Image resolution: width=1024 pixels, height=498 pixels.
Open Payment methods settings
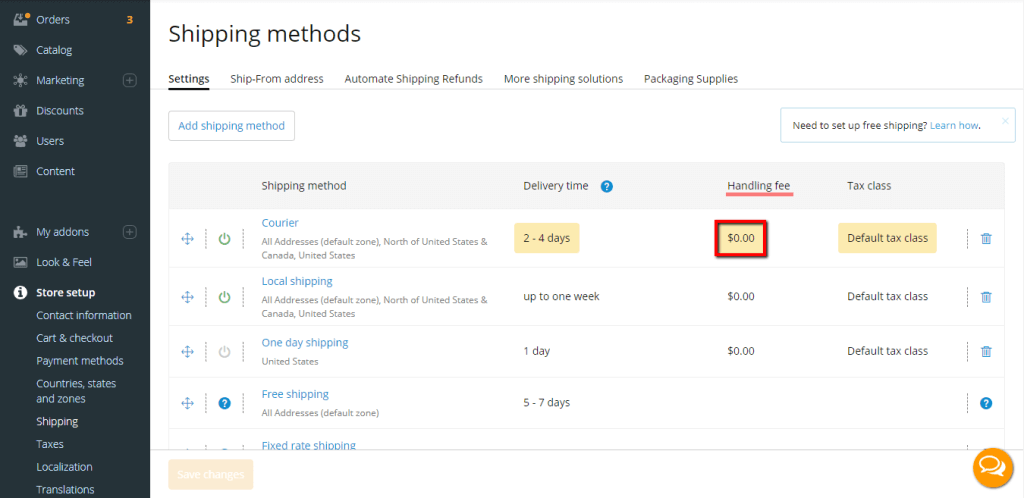(80, 361)
